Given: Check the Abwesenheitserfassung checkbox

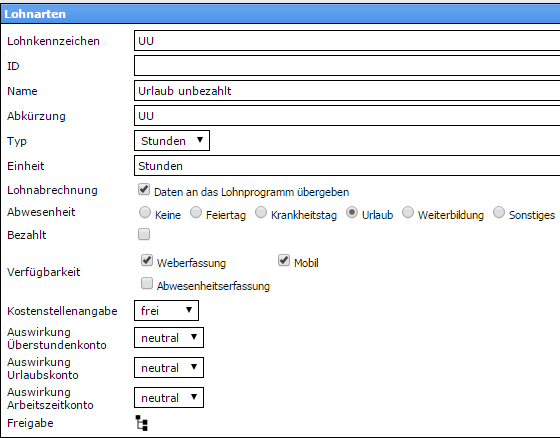Looking at the screenshot, I should click(x=147, y=283).
